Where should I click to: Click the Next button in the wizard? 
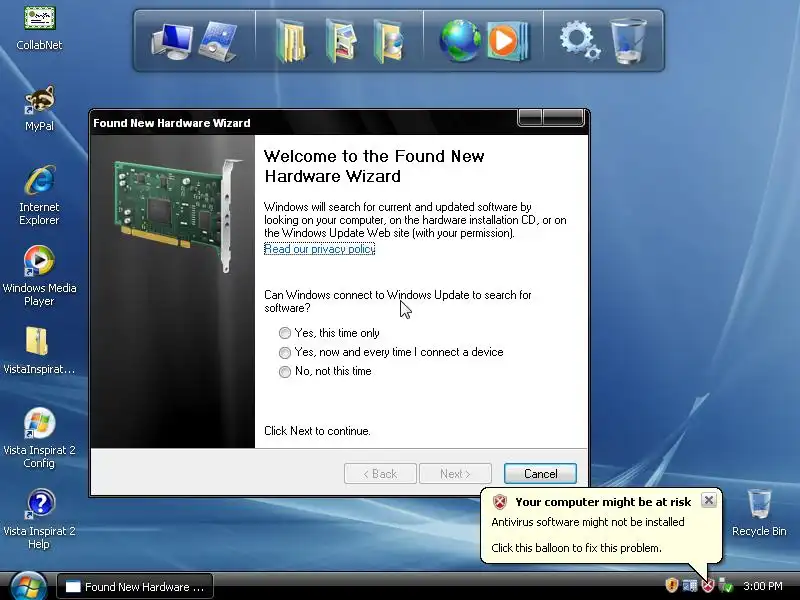(455, 473)
